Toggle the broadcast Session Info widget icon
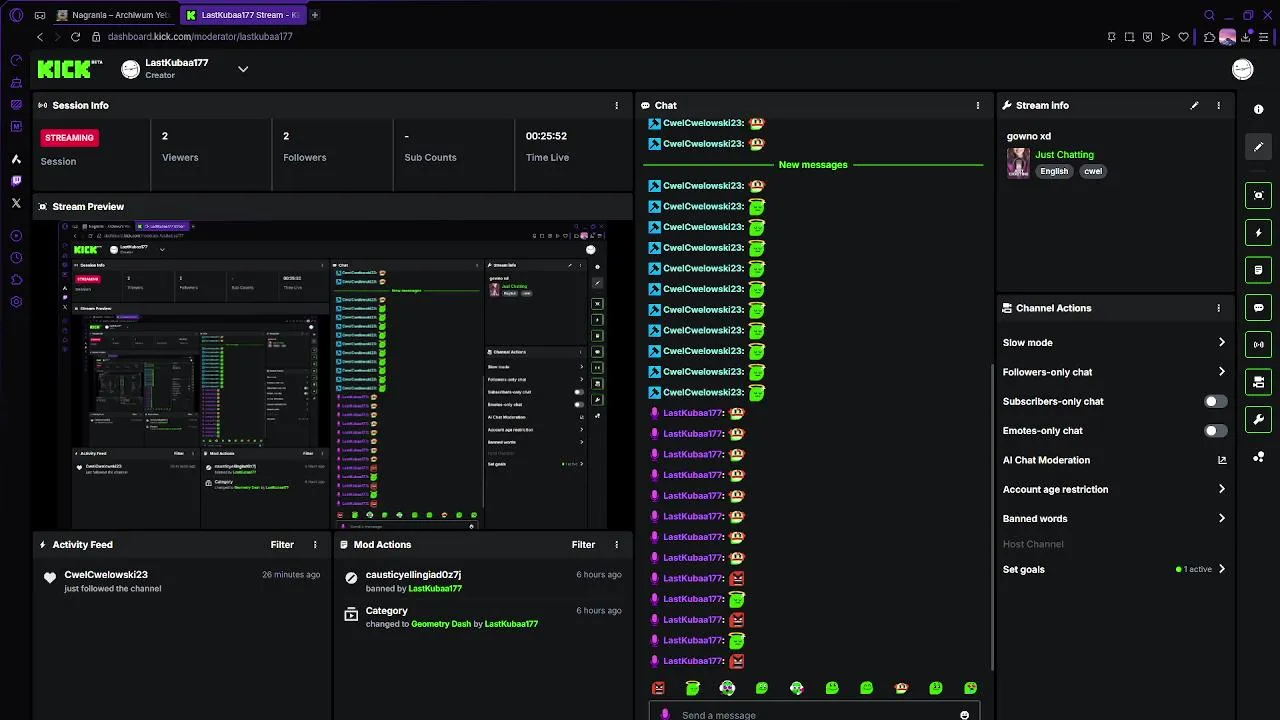Image resolution: width=1280 pixels, height=720 pixels. [x=1258, y=344]
